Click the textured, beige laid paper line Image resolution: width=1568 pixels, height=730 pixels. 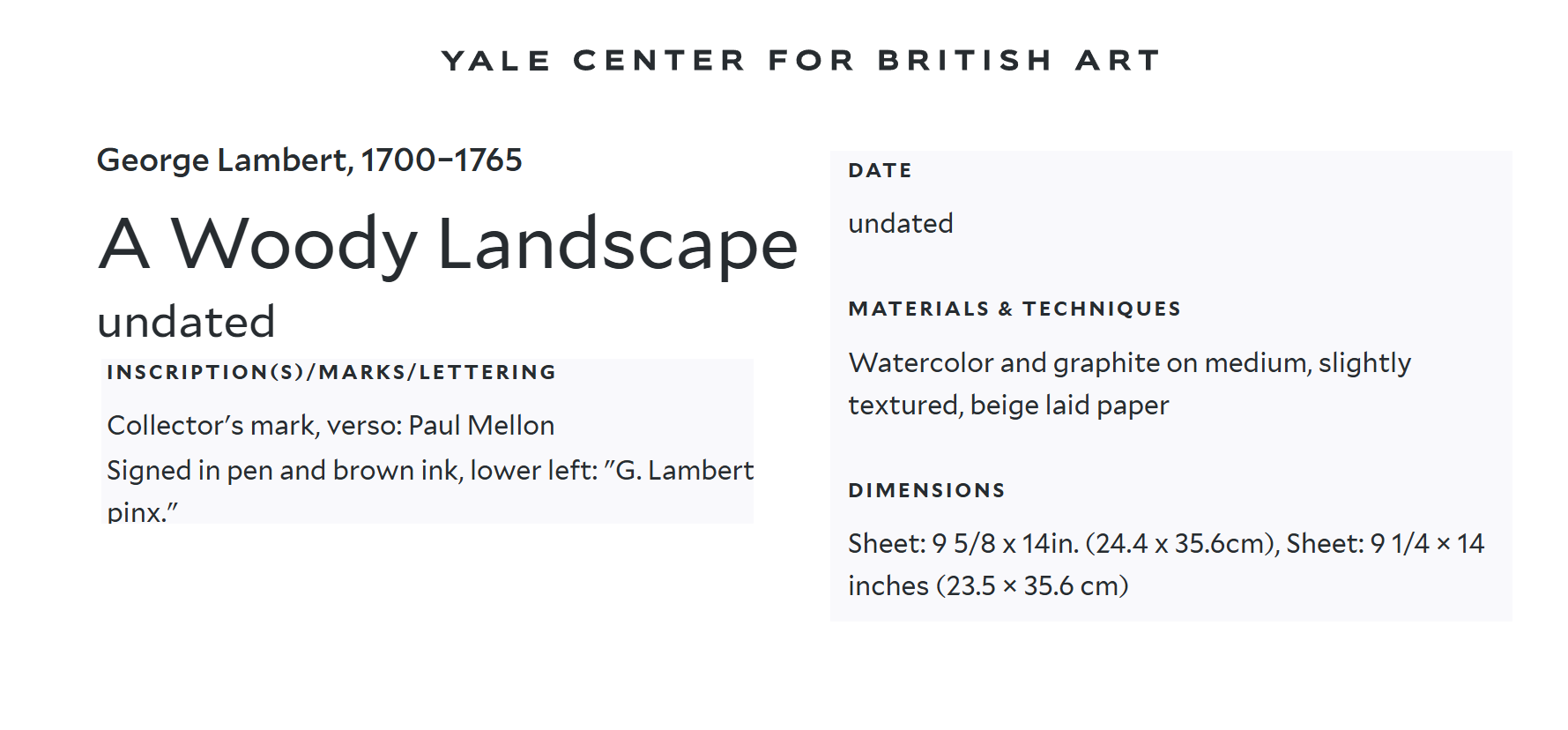click(x=1007, y=406)
